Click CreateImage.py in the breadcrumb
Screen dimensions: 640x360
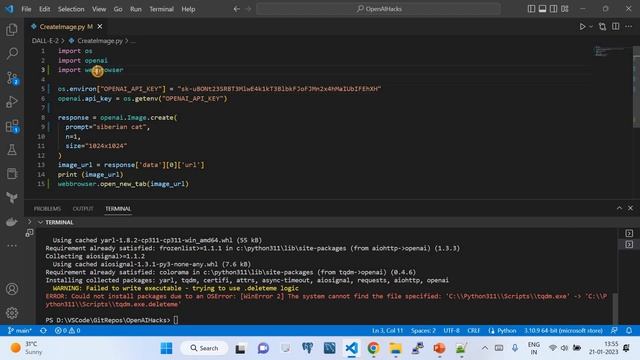click(x=100, y=41)
